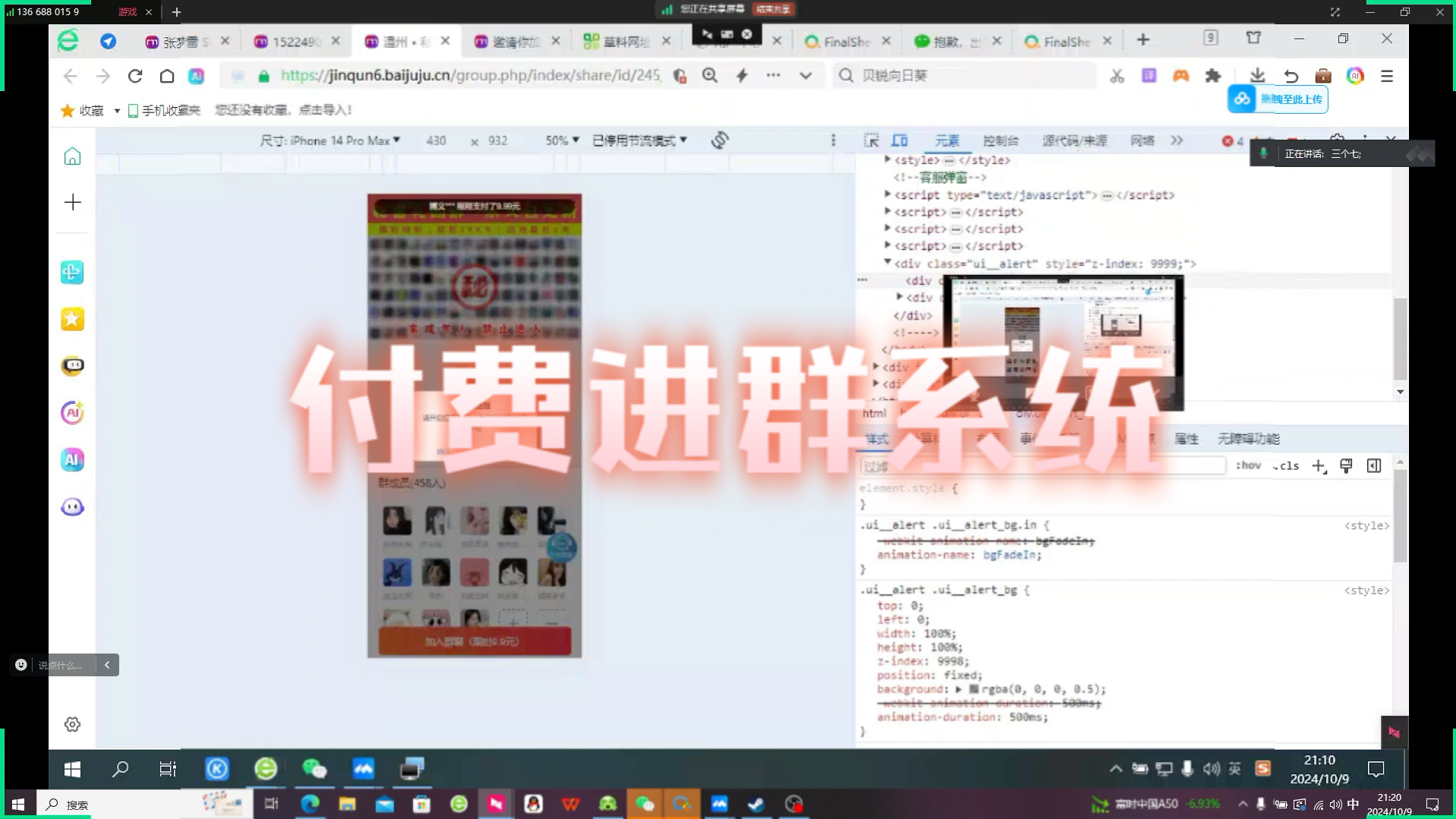Open the mobile favorites (手机收藏夹) link

click(165, 111)
